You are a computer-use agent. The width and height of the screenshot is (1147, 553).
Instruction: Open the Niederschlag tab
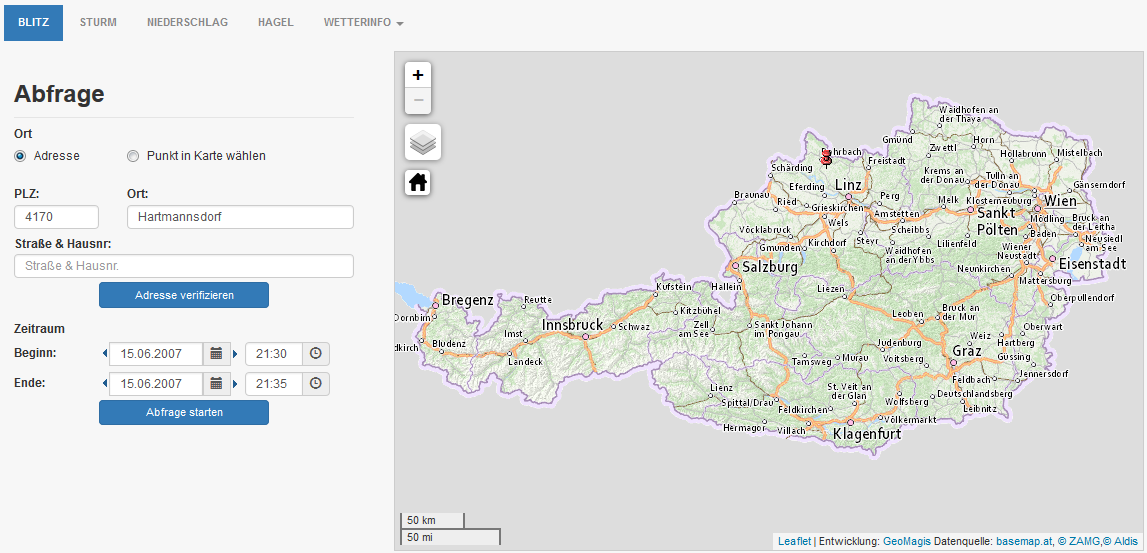point(187,22)
